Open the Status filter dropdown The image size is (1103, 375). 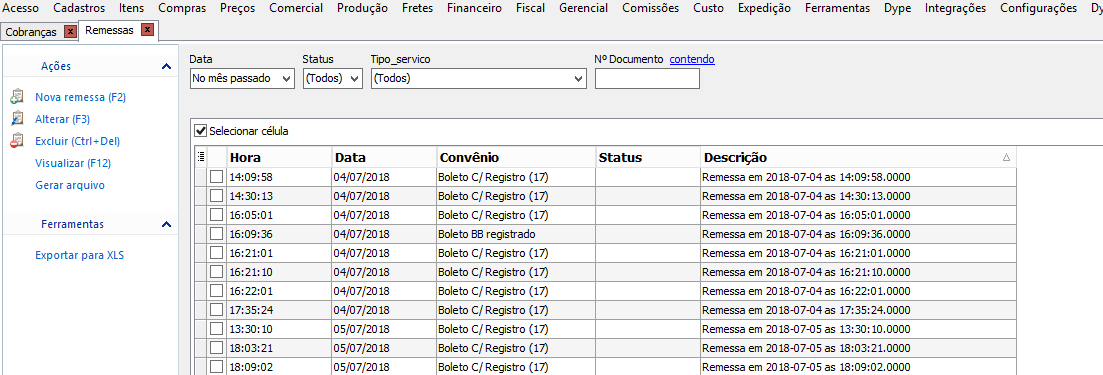[333, 78]
